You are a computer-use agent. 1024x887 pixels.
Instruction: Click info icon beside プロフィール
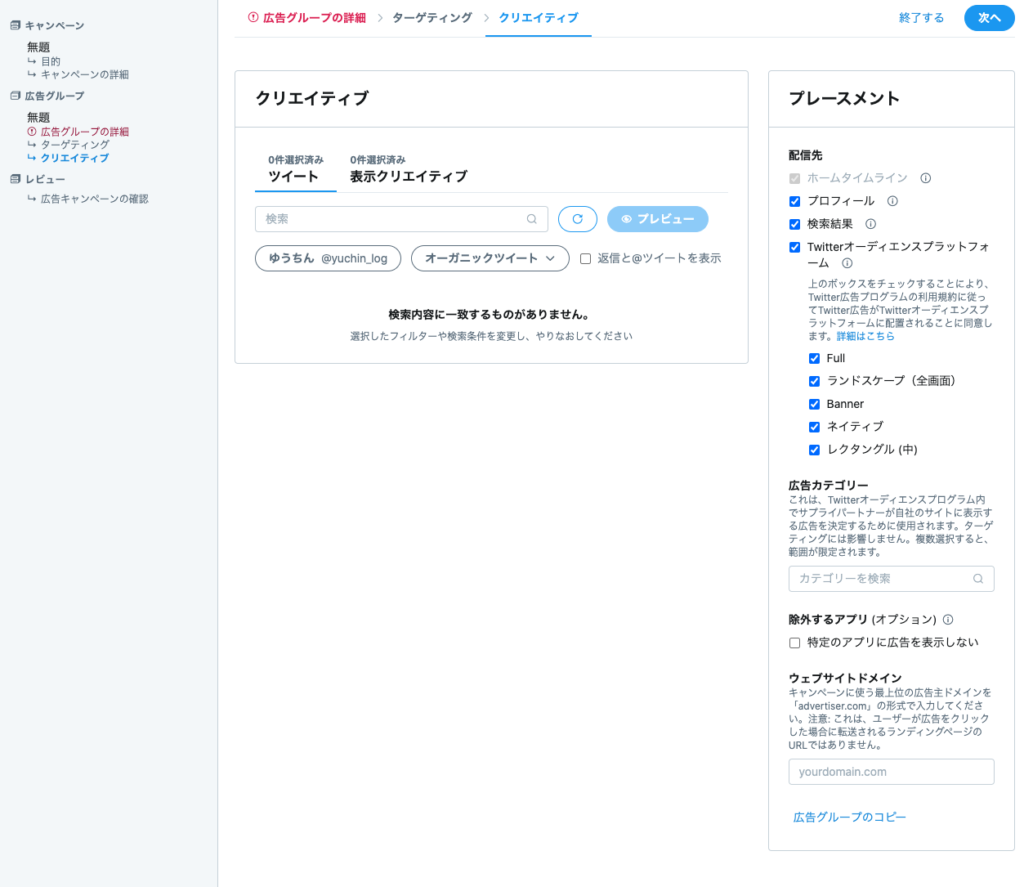(892, 201)
